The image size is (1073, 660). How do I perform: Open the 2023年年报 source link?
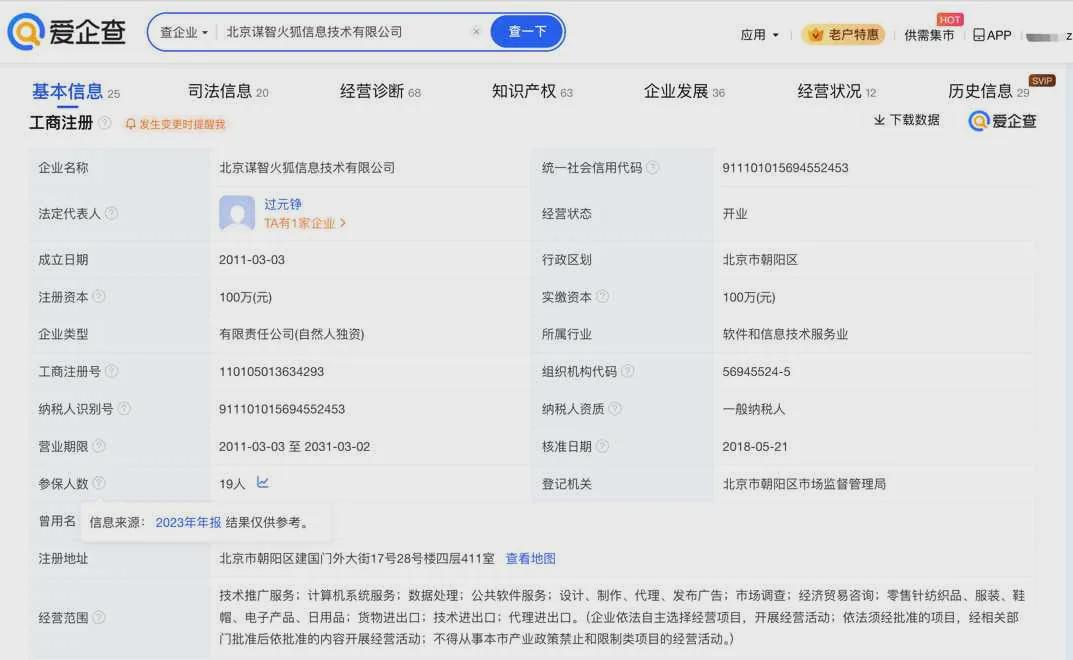coord(188,522)
